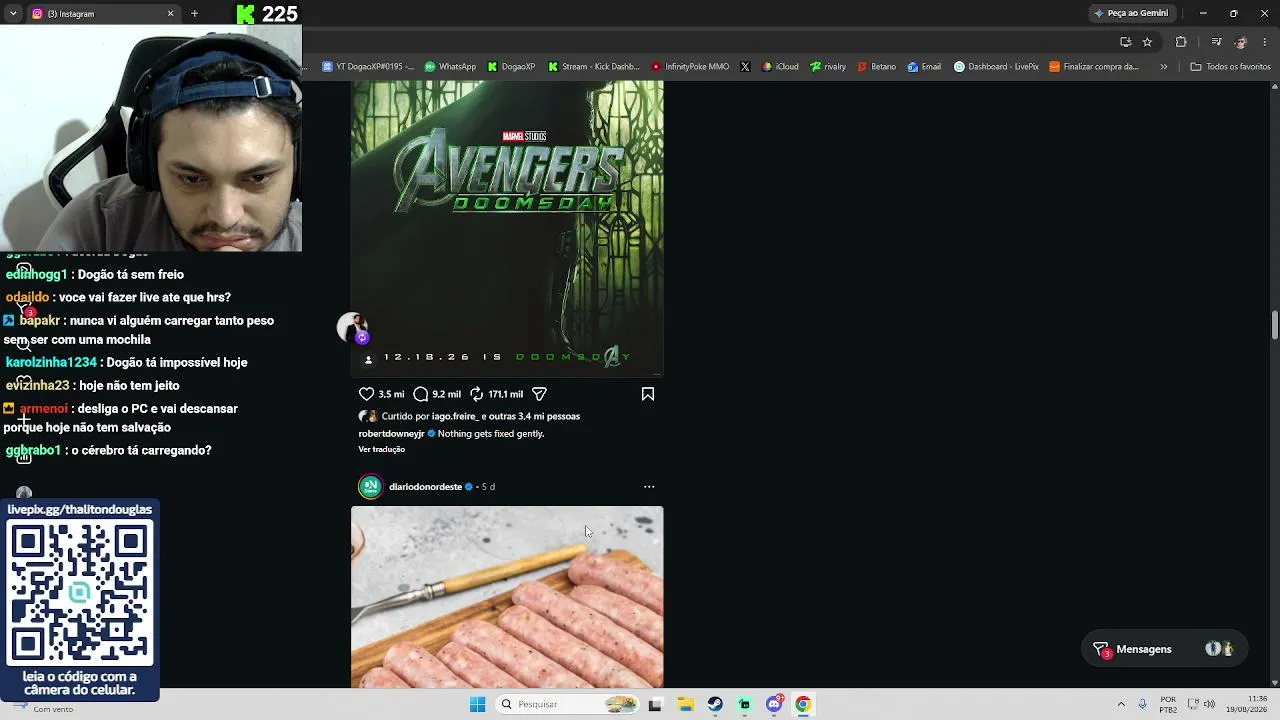
Task: Open the tab search dropdown arrow
Action: (x=13, y=14)
